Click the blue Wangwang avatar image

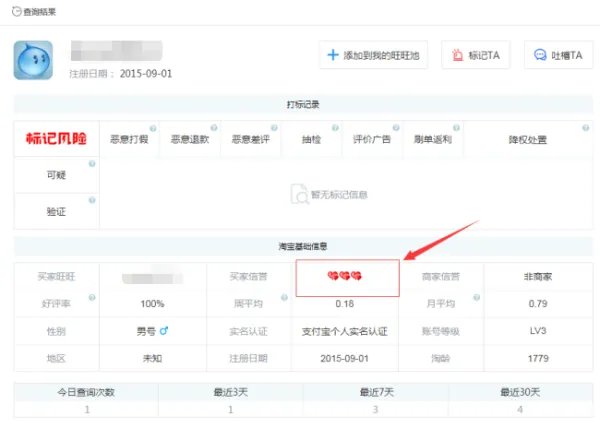point(33,60)
